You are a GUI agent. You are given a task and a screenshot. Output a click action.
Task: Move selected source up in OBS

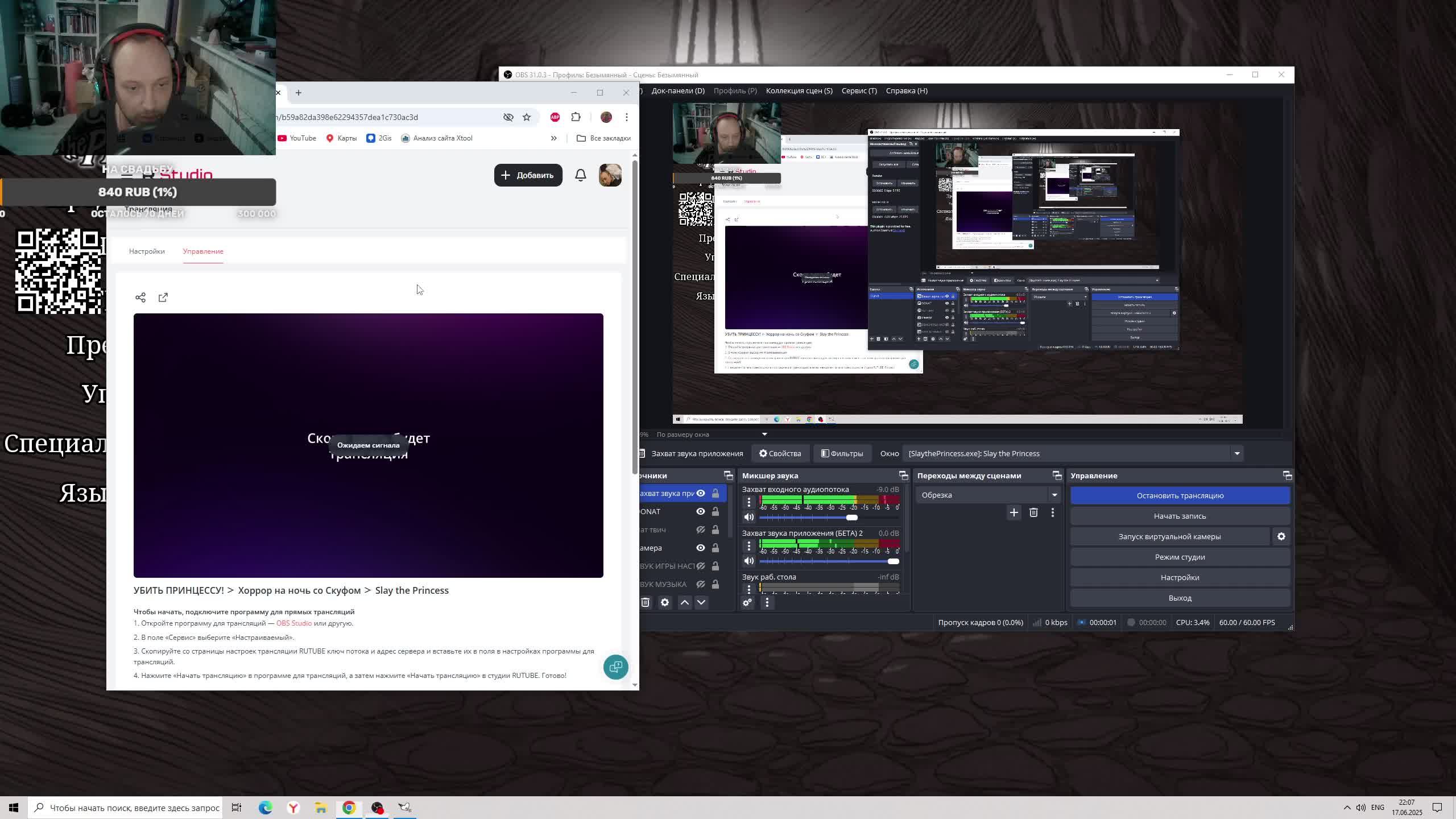coord(685,602)
